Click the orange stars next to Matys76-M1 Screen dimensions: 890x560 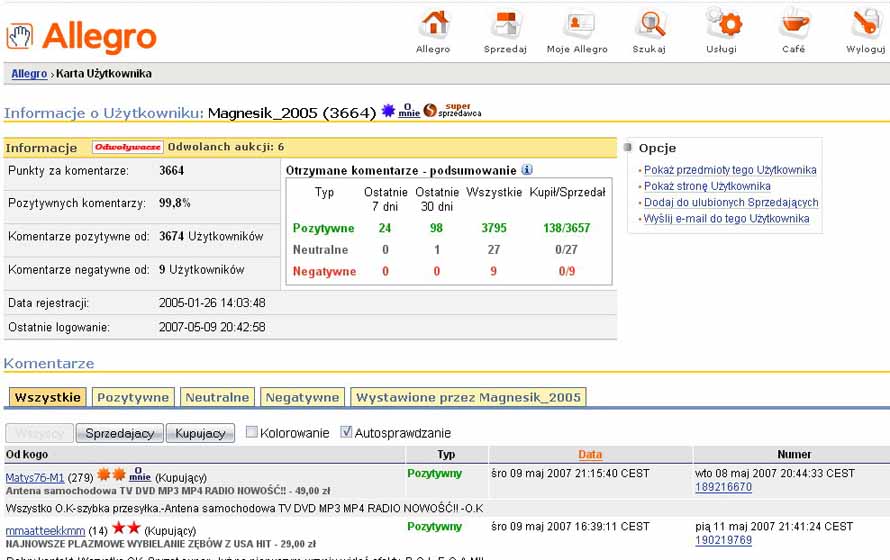(111, 474)
